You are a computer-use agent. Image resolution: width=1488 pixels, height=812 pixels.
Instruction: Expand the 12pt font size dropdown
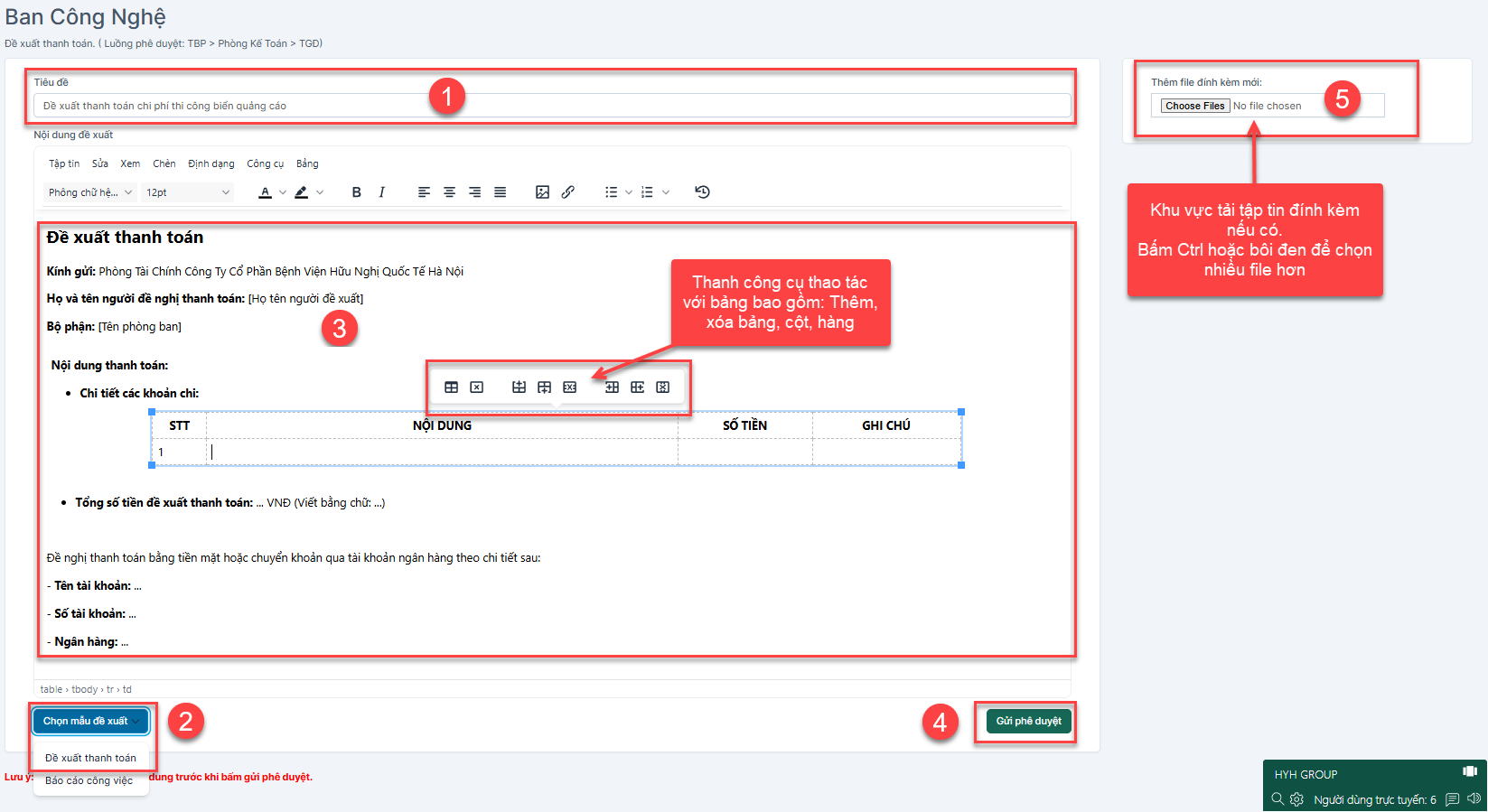[188, 192]
